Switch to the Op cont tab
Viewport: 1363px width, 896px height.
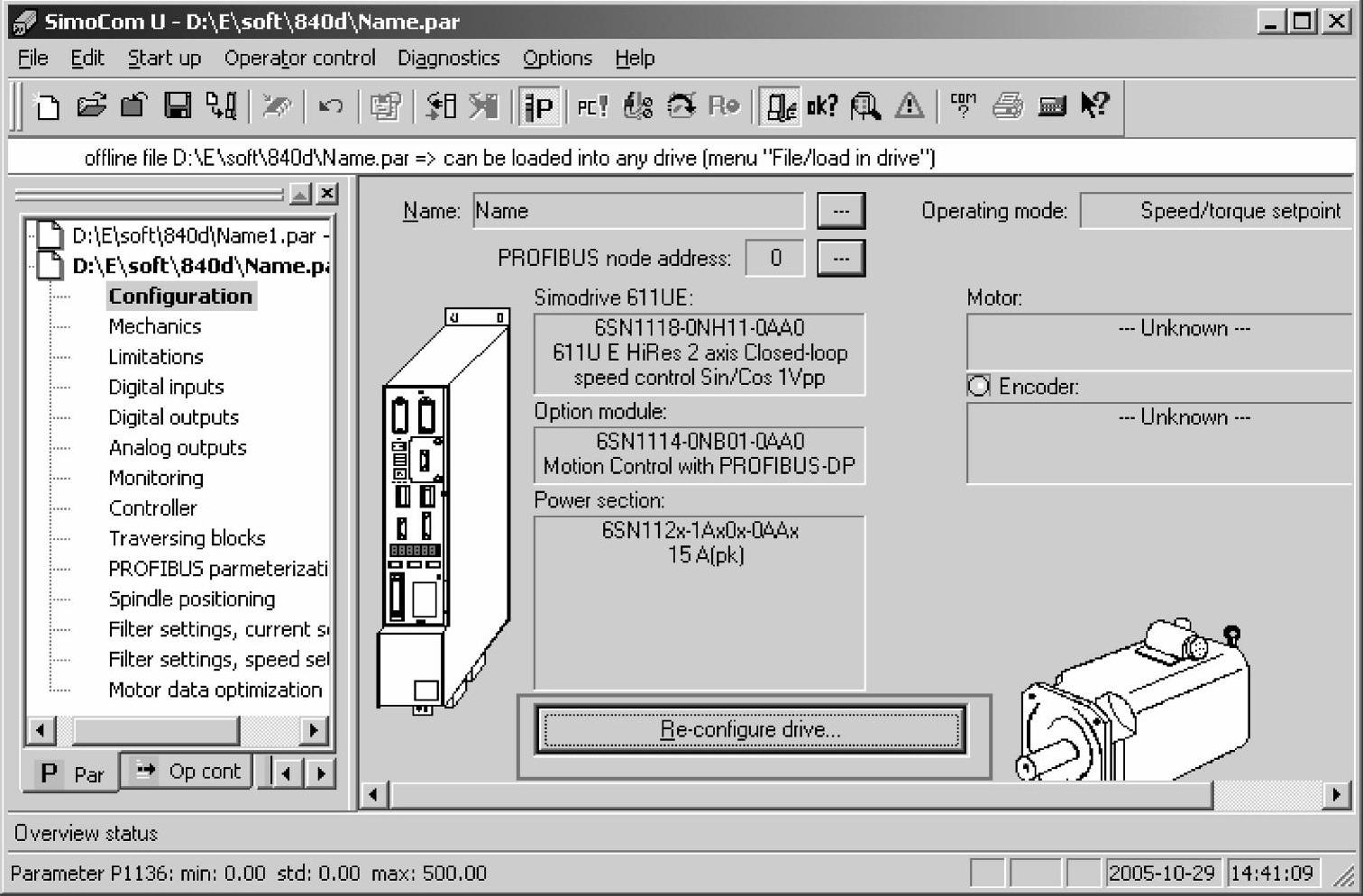(188, 772)
